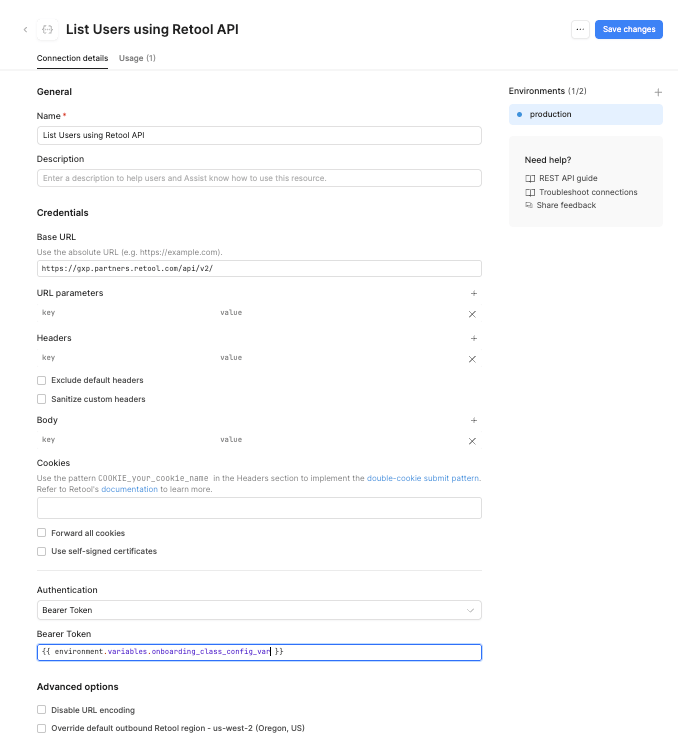
Task: Open the REST API guide link
Action: tap(567, 178)
